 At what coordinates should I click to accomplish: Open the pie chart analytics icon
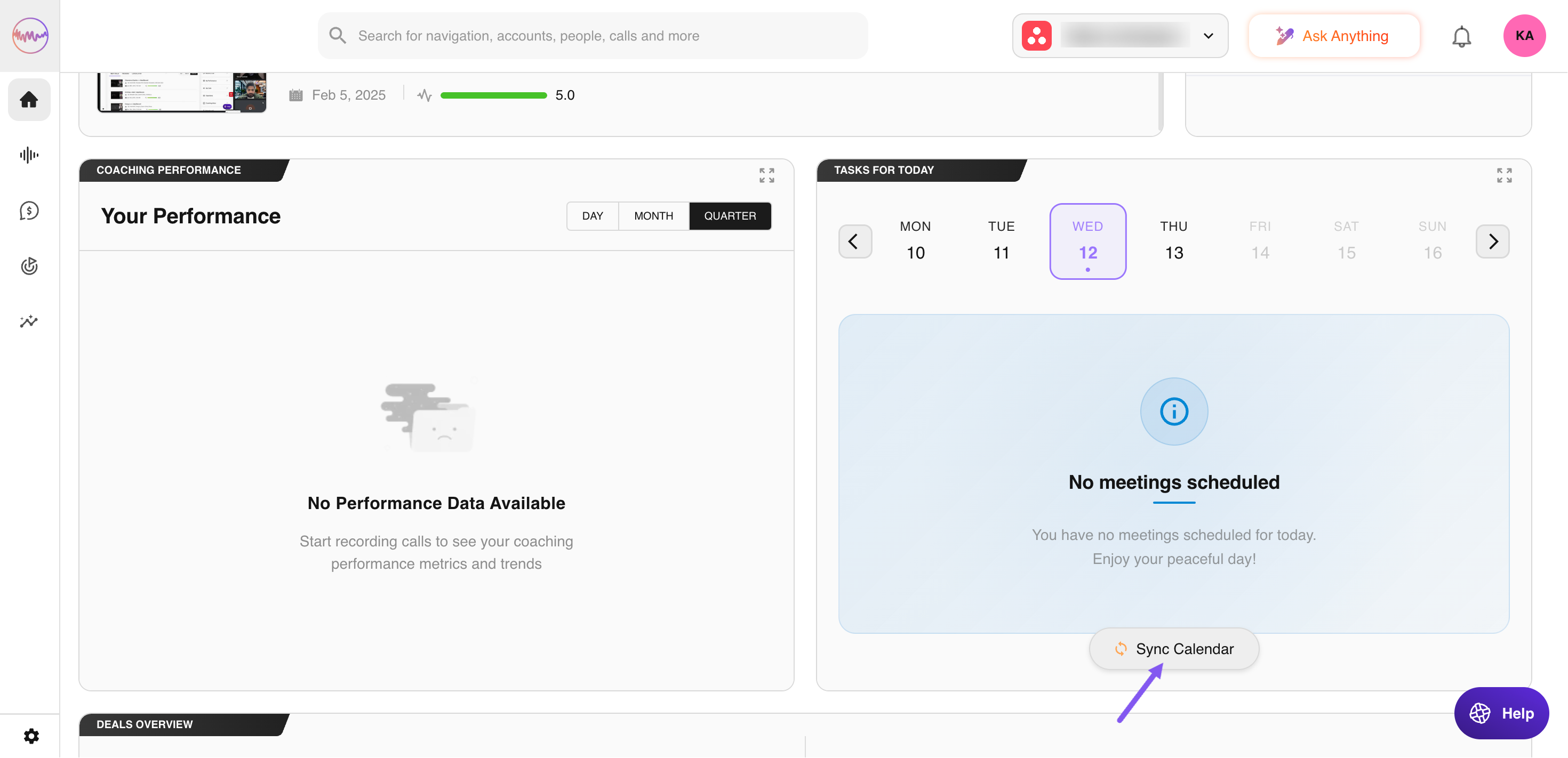click(x=29, y=266)
